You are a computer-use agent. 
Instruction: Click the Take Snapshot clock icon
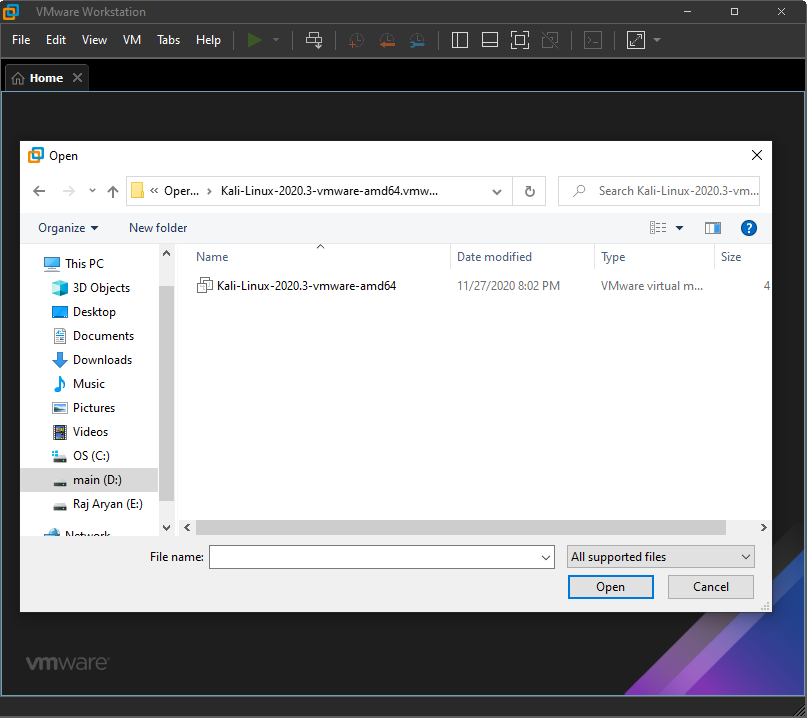tap(356, 40)
